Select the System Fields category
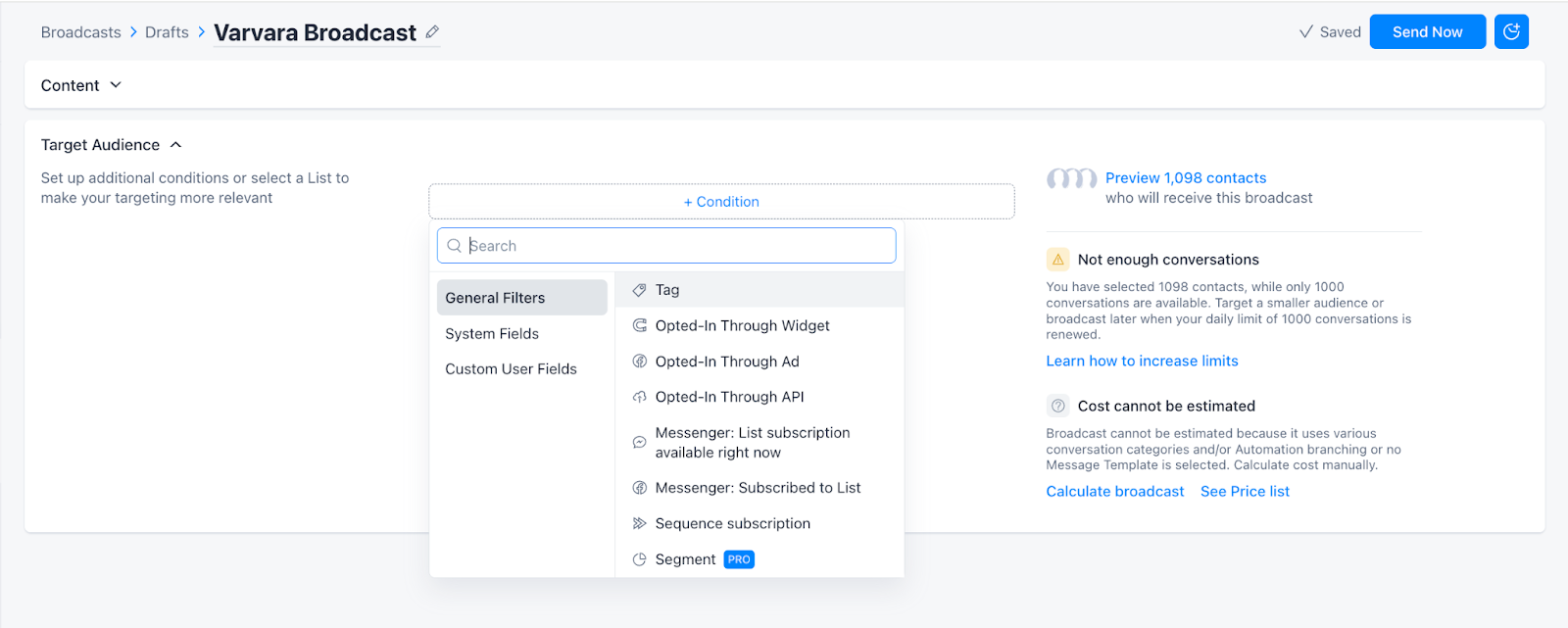The image size is (1568, 628). pos(492,334)
